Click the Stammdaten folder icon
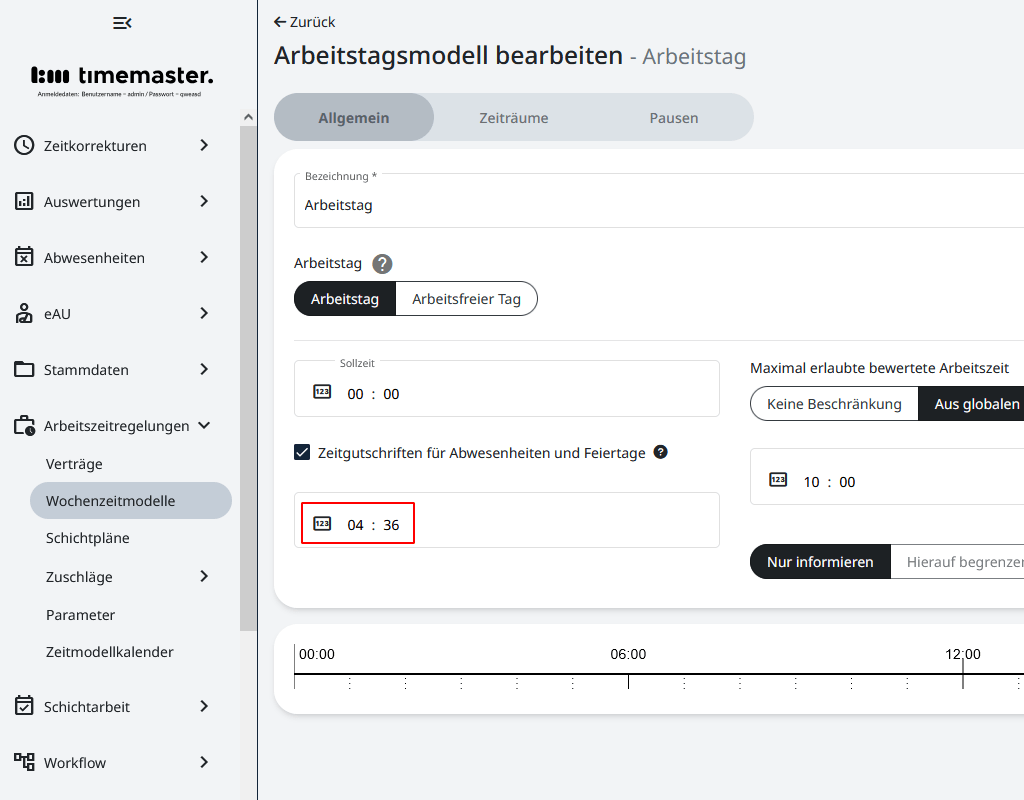 pyautogui.click(x=24, y=369)
